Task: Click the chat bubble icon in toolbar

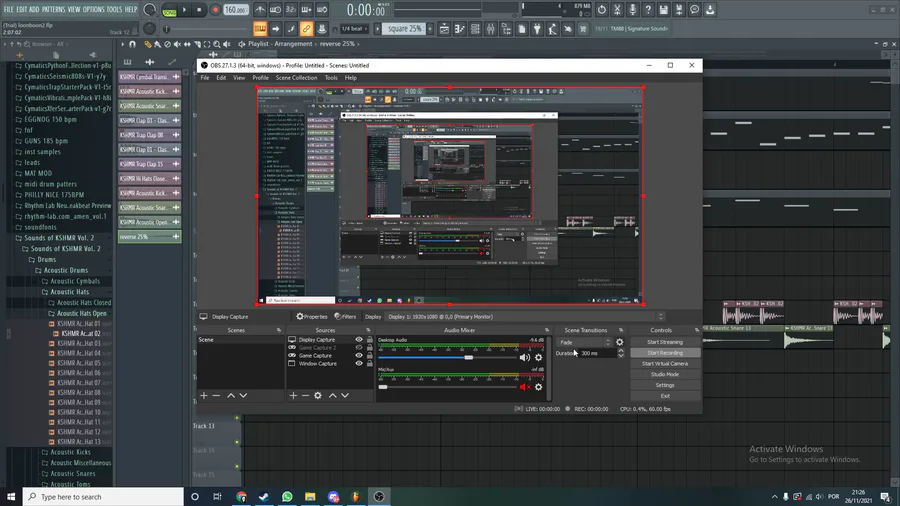Action: click(695, 10)
